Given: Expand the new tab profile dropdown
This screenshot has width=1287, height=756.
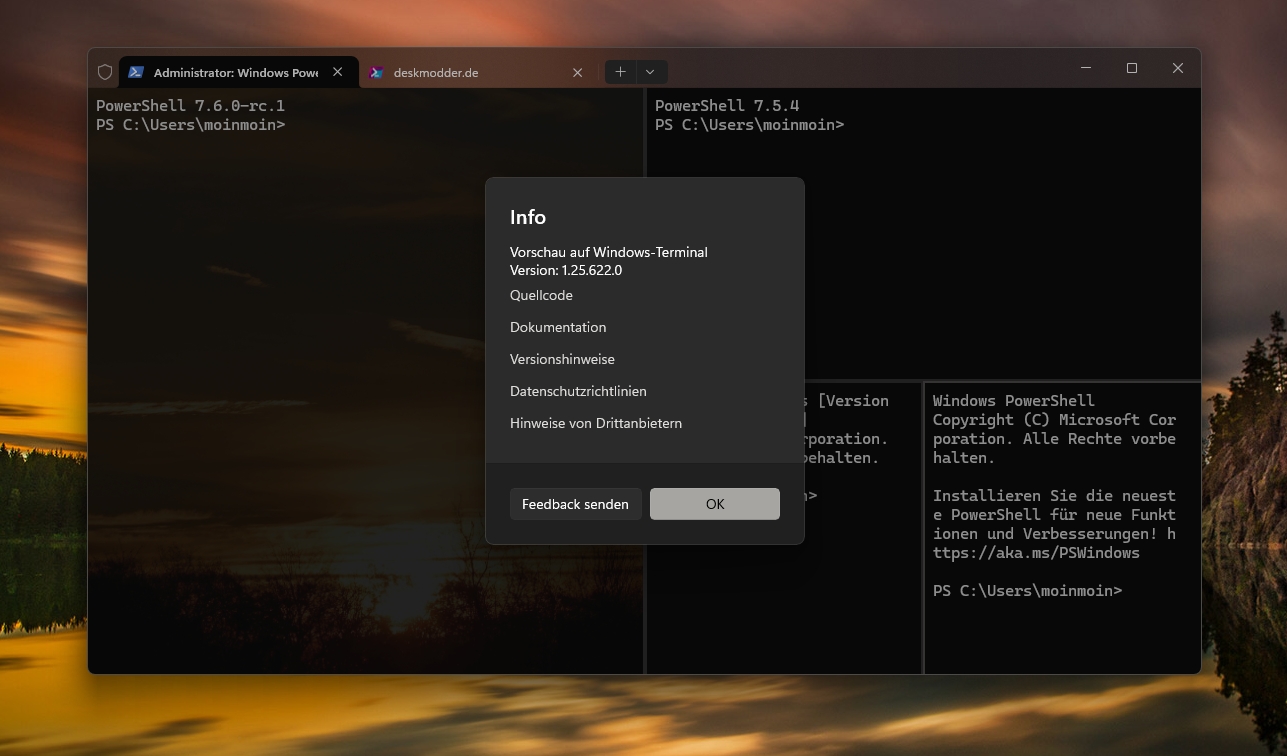Looking at the screenshot, I should coord(650,72).
